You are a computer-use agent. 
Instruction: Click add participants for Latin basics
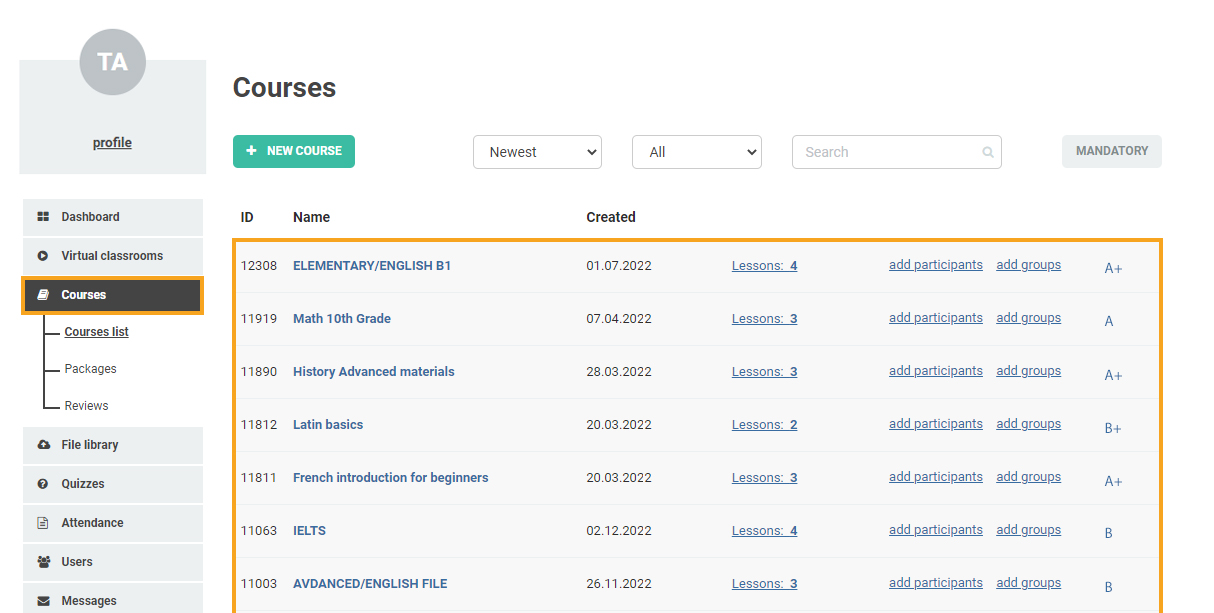935,424
